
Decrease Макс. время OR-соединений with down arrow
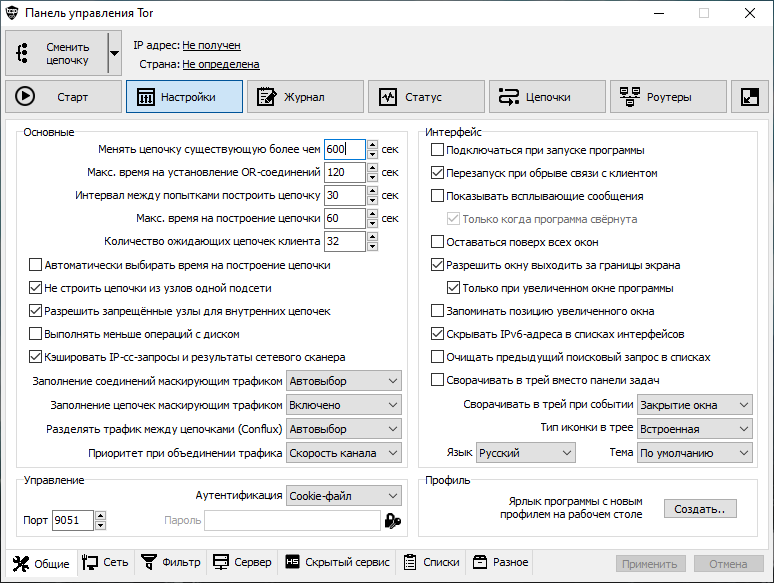(373, 177)
